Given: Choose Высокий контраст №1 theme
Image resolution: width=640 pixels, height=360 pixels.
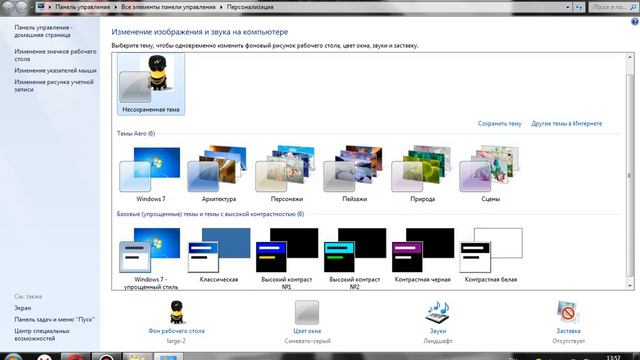Looking at the screenshot, I should coord(287,258).
